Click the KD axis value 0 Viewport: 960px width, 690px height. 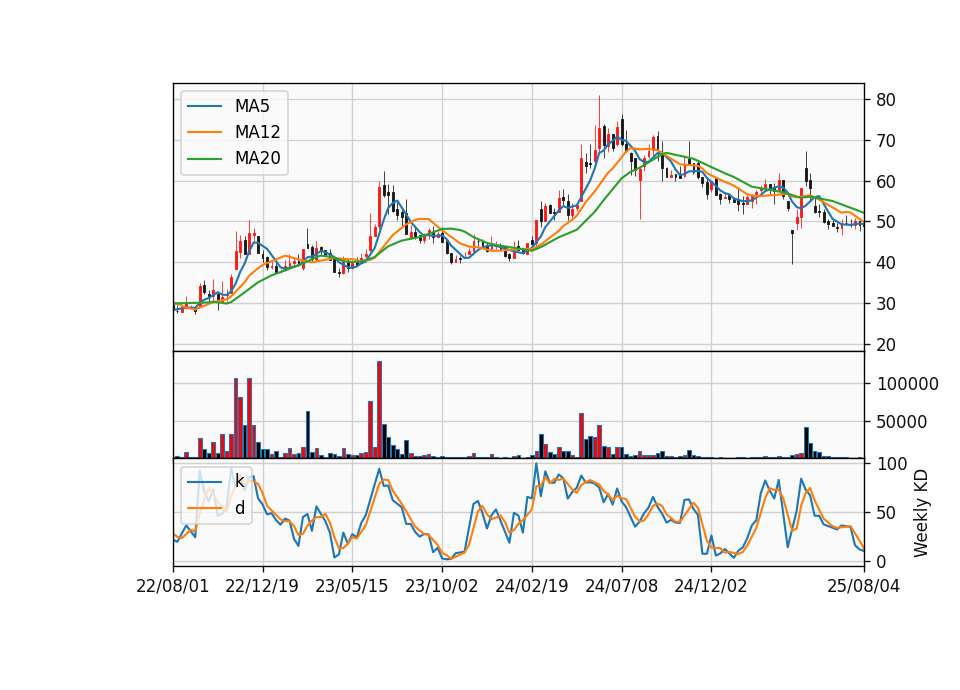[x=881, y=561]
